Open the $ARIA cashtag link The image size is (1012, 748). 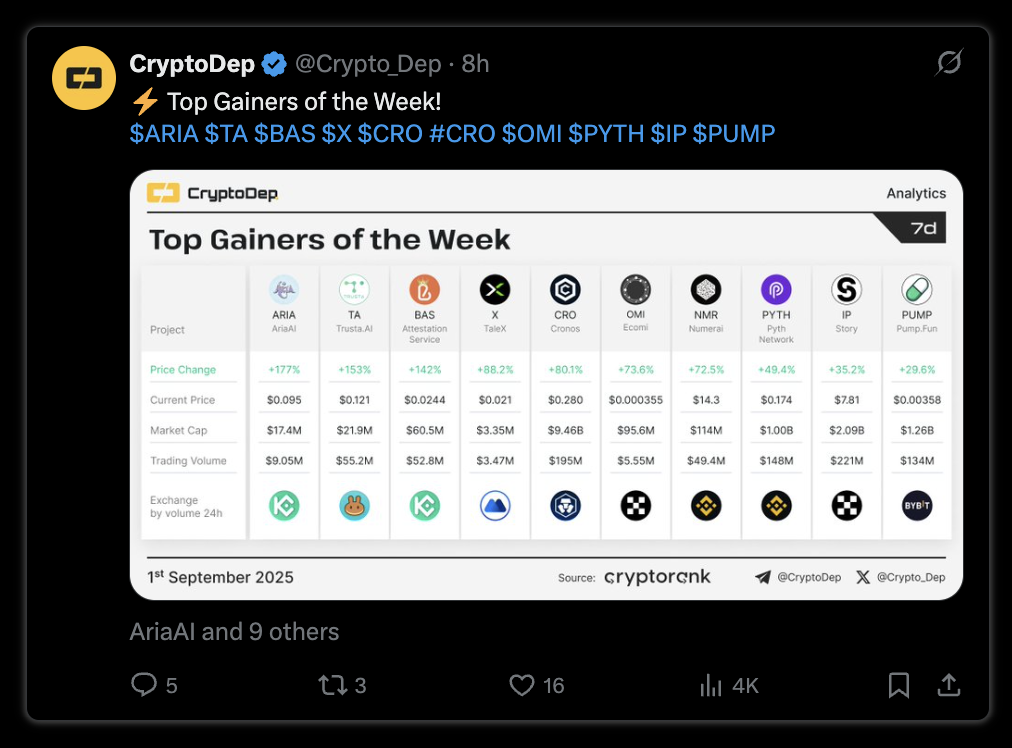(x=164, y=134)
